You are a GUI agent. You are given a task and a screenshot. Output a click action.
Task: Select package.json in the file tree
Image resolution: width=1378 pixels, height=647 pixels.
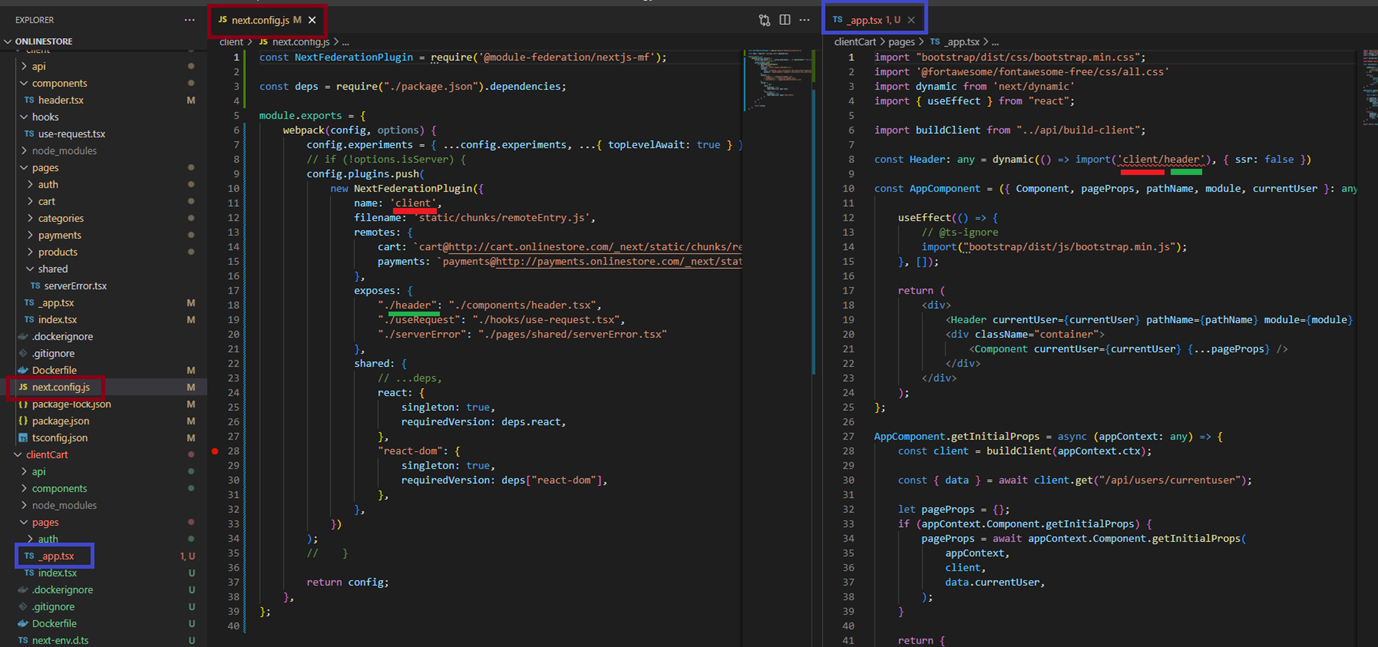60,421
